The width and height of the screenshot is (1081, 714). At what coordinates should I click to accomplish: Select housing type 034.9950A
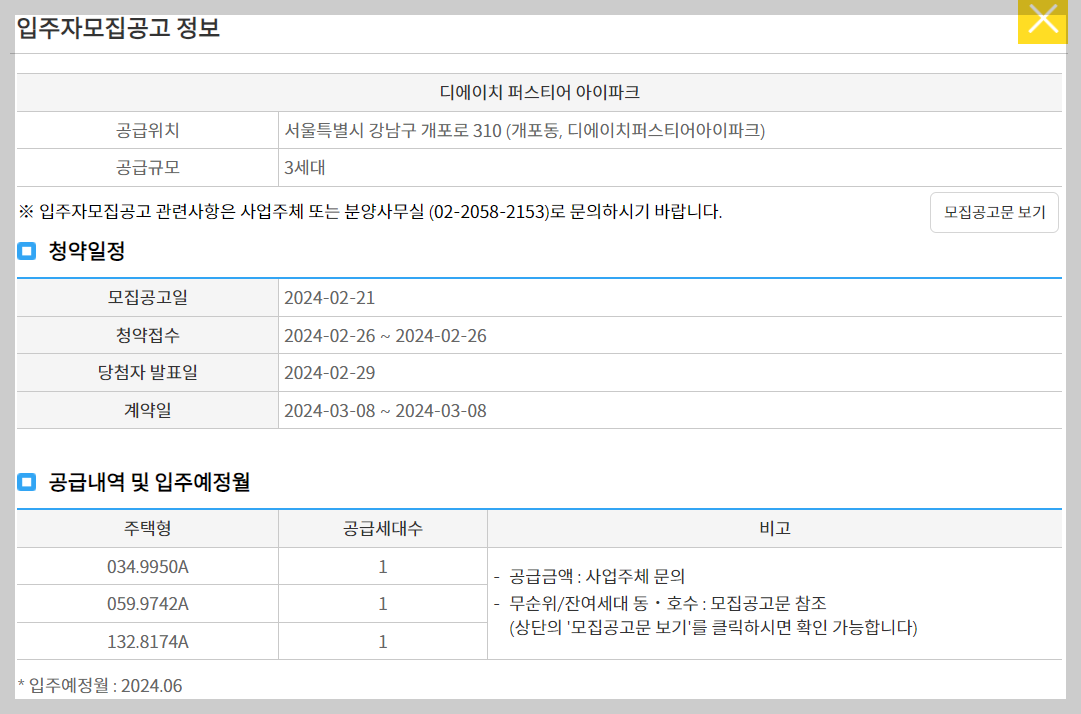point(148,567)
